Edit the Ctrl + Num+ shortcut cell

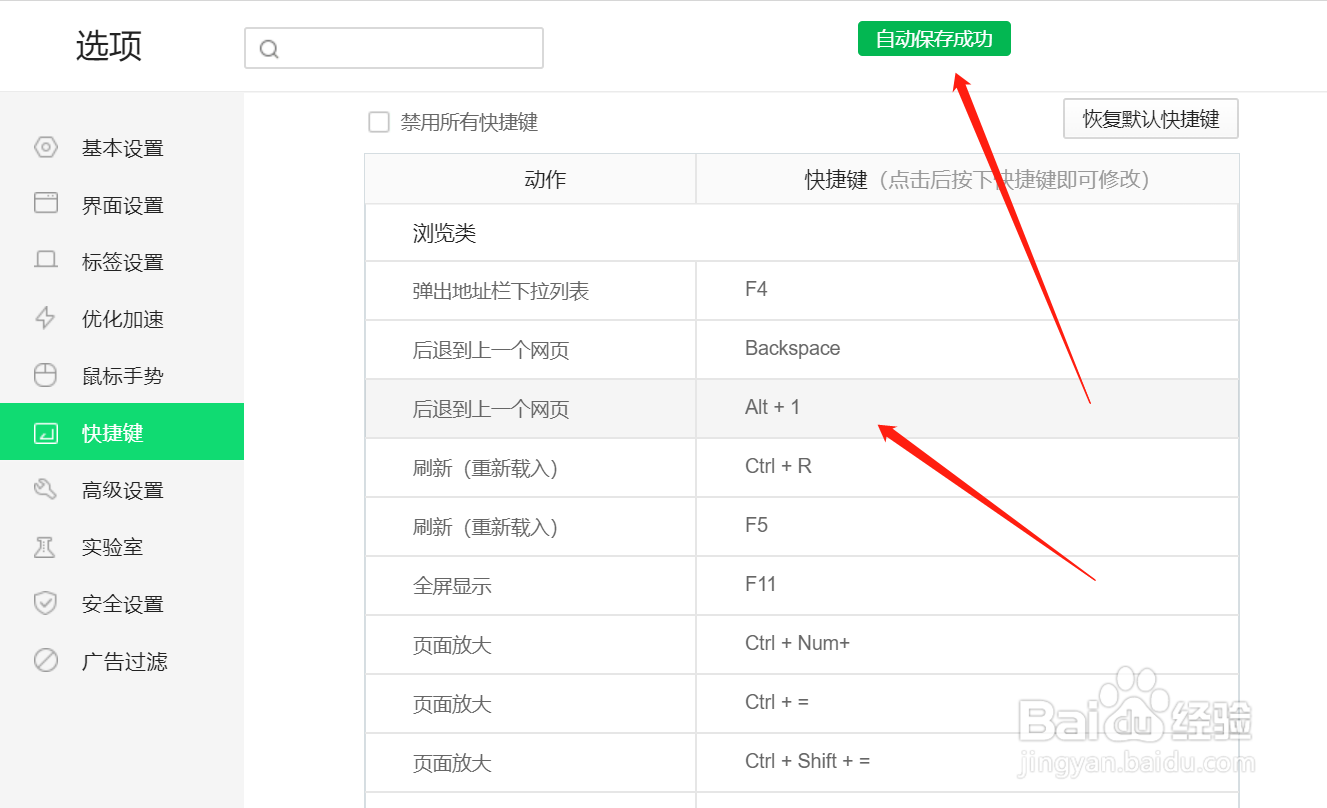[967, 644]
